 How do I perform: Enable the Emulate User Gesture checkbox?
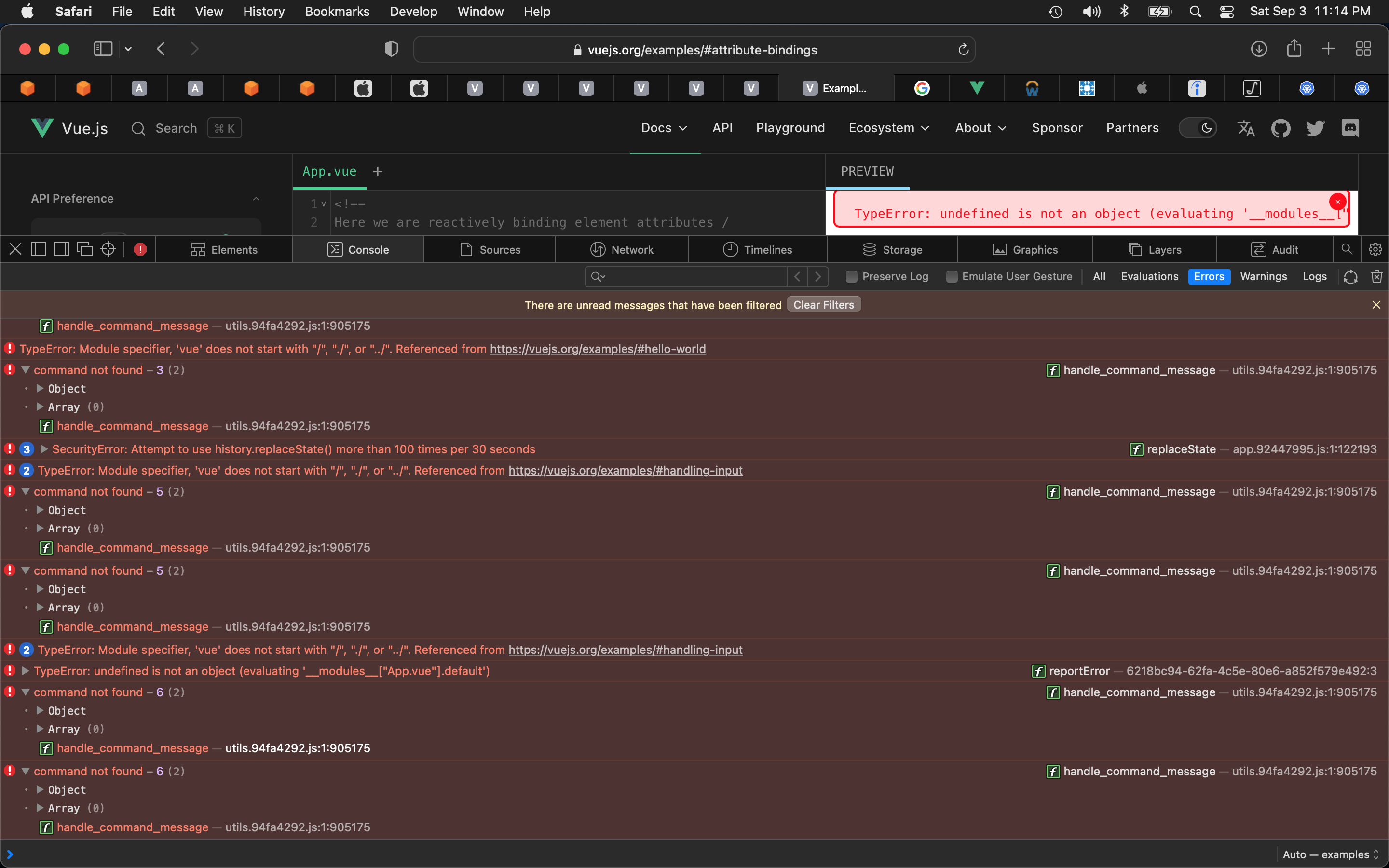[x=951, y=276]
